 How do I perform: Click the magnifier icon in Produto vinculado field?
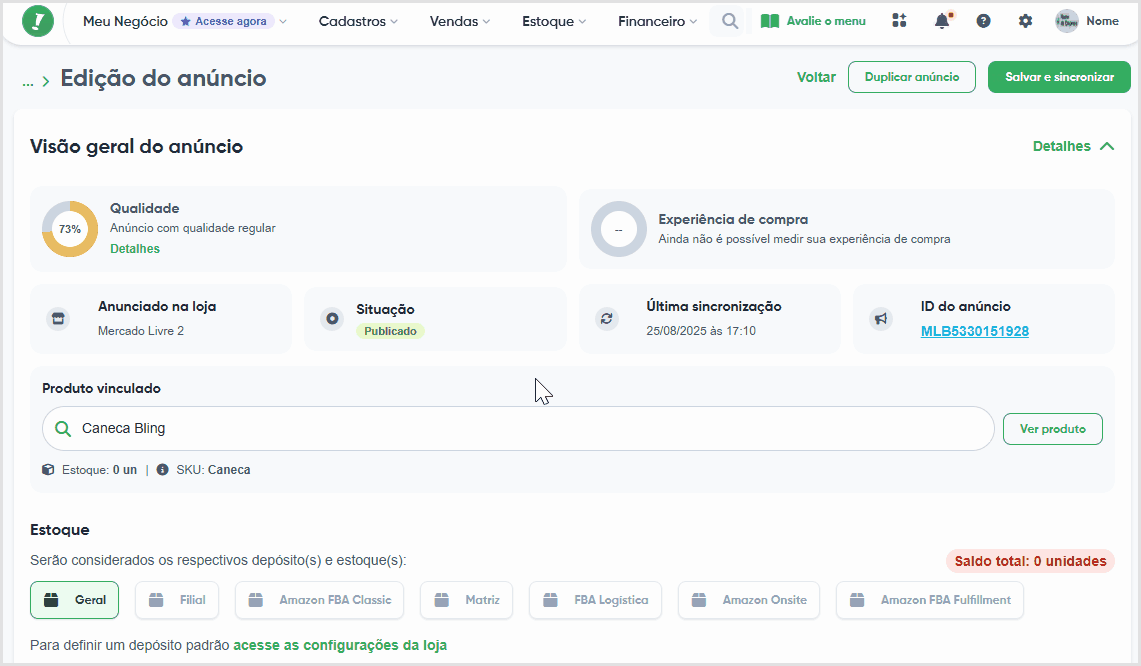[x=63, y=429]
